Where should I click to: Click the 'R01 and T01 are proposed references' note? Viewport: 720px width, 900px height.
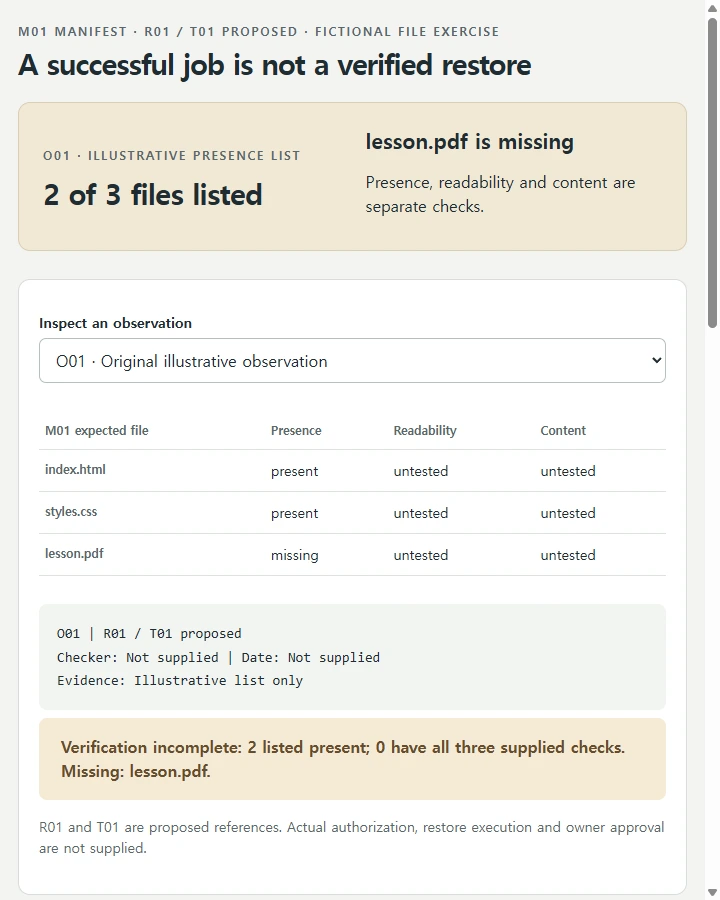coord(351,837)
